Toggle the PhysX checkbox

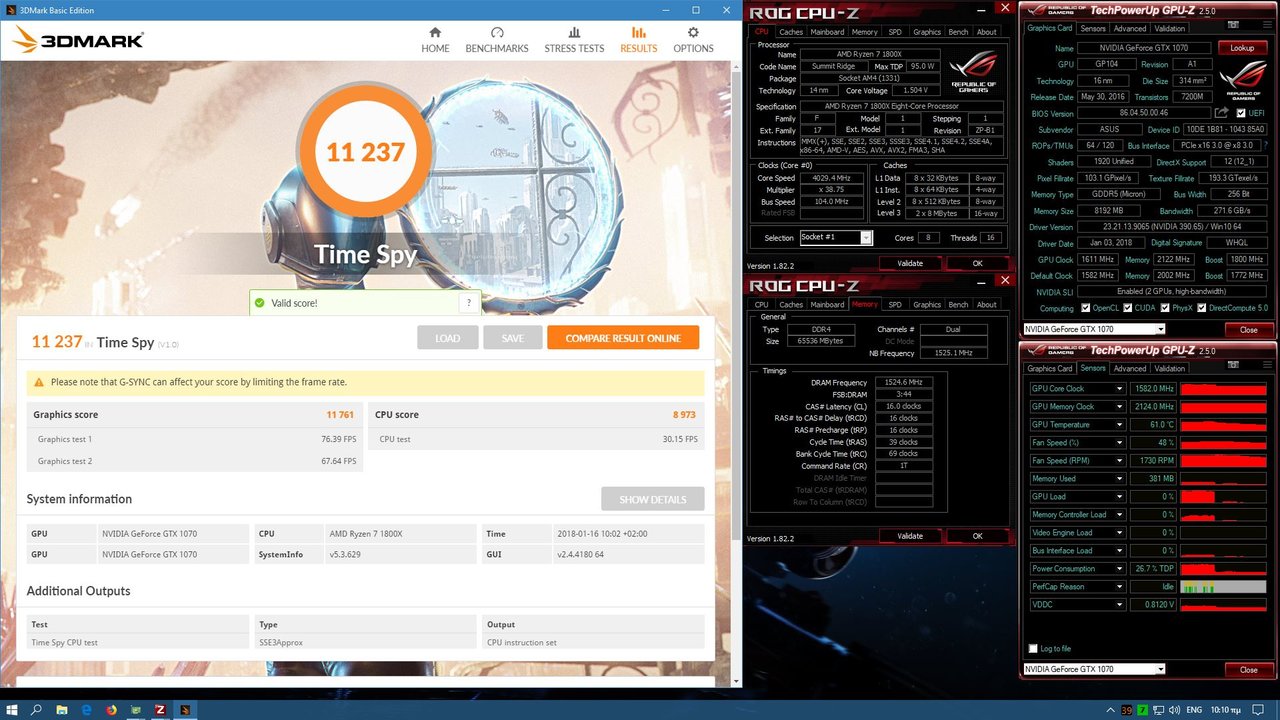pos(1166,308)
